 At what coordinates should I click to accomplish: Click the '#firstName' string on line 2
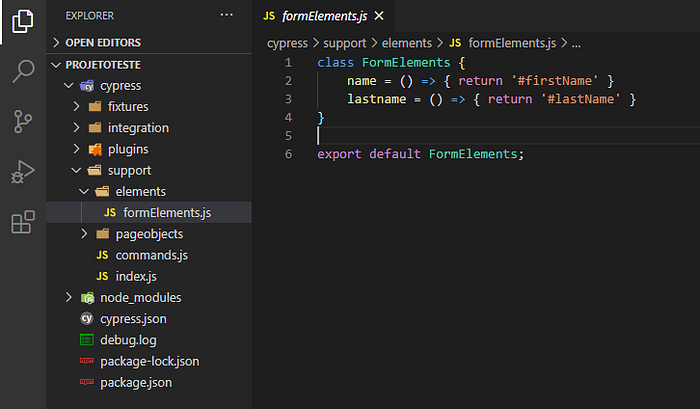[554, 81]
